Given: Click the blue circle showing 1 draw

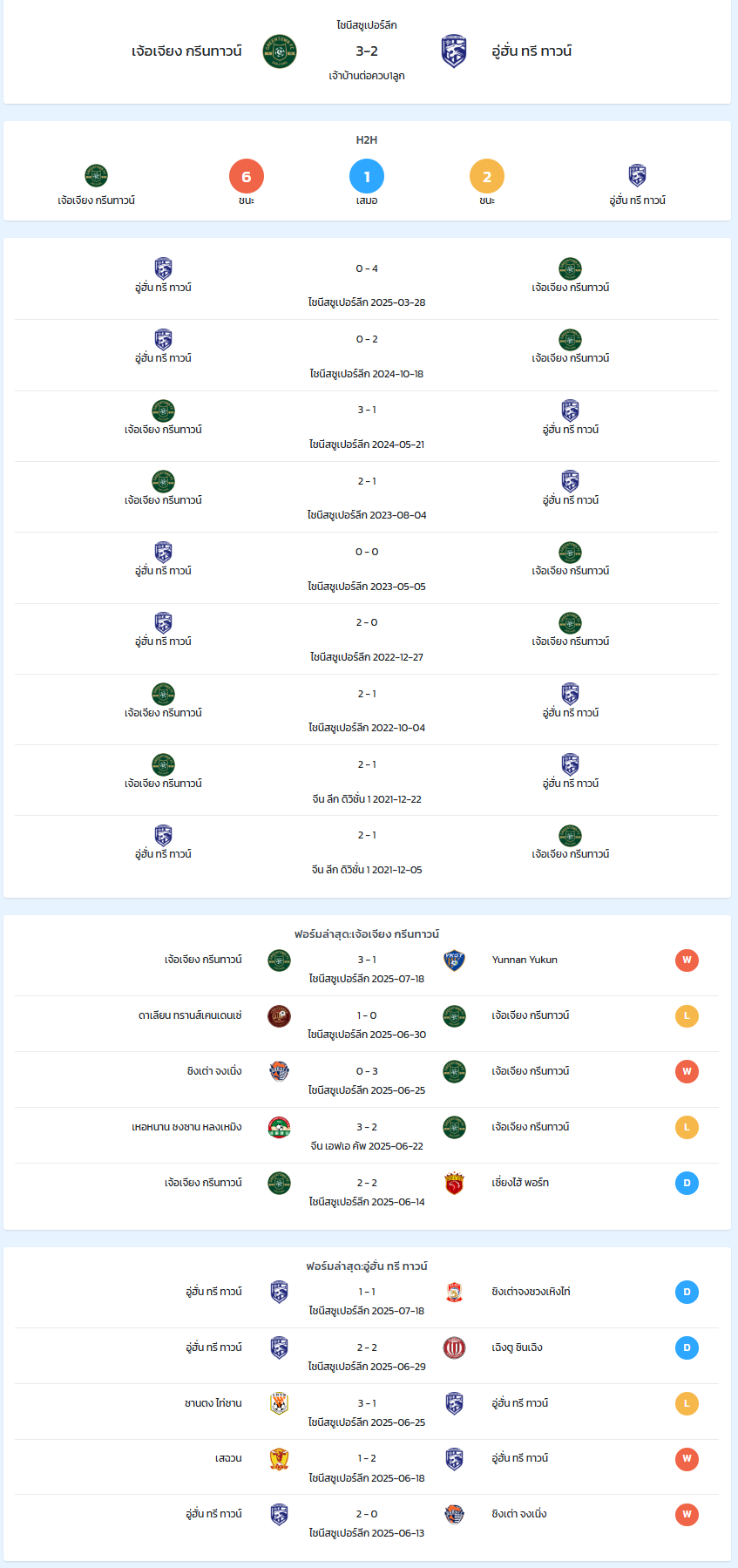Looking at the screenshot, I should pos(367,177).
